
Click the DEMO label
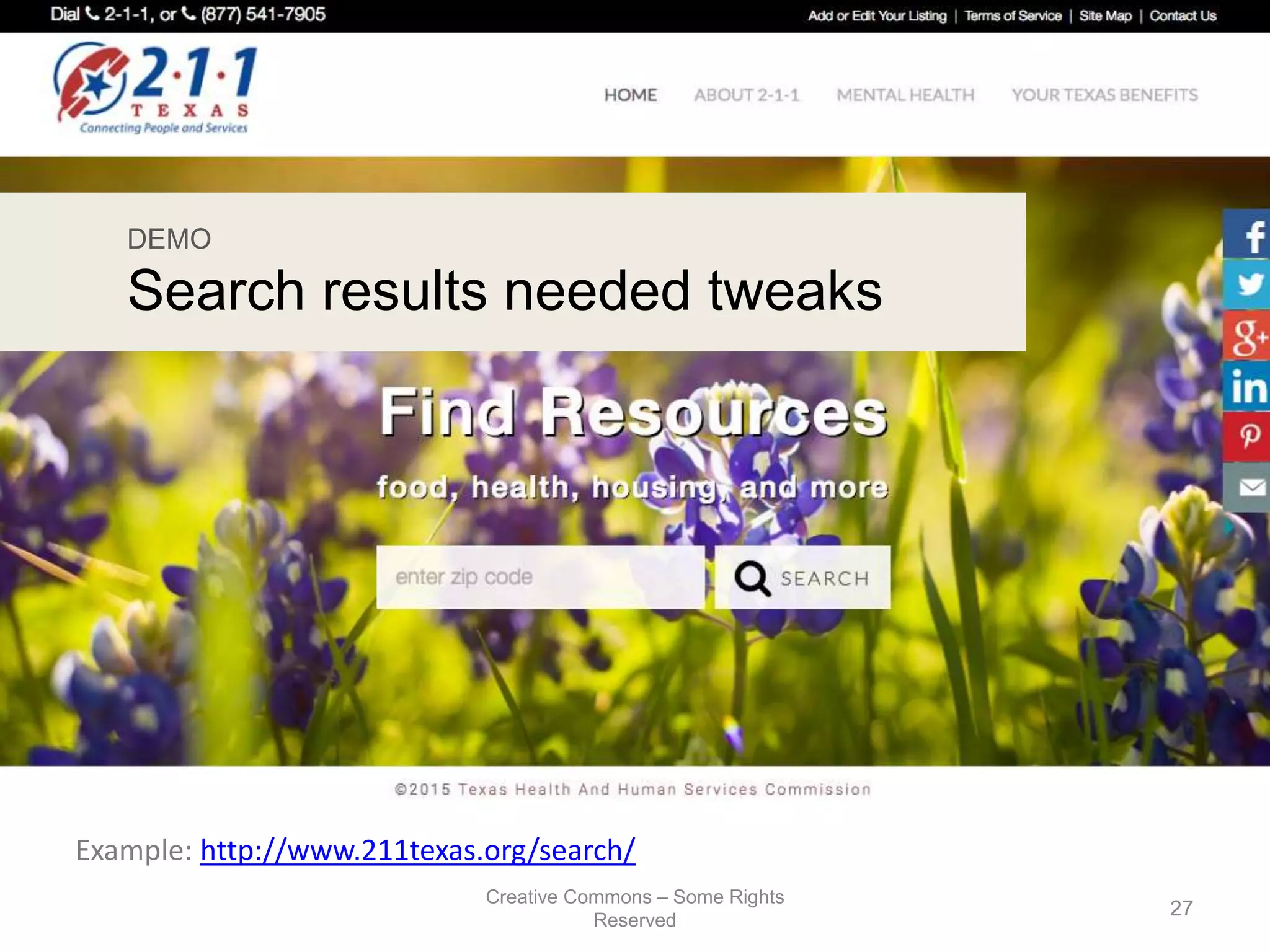(x=169, y=239)
